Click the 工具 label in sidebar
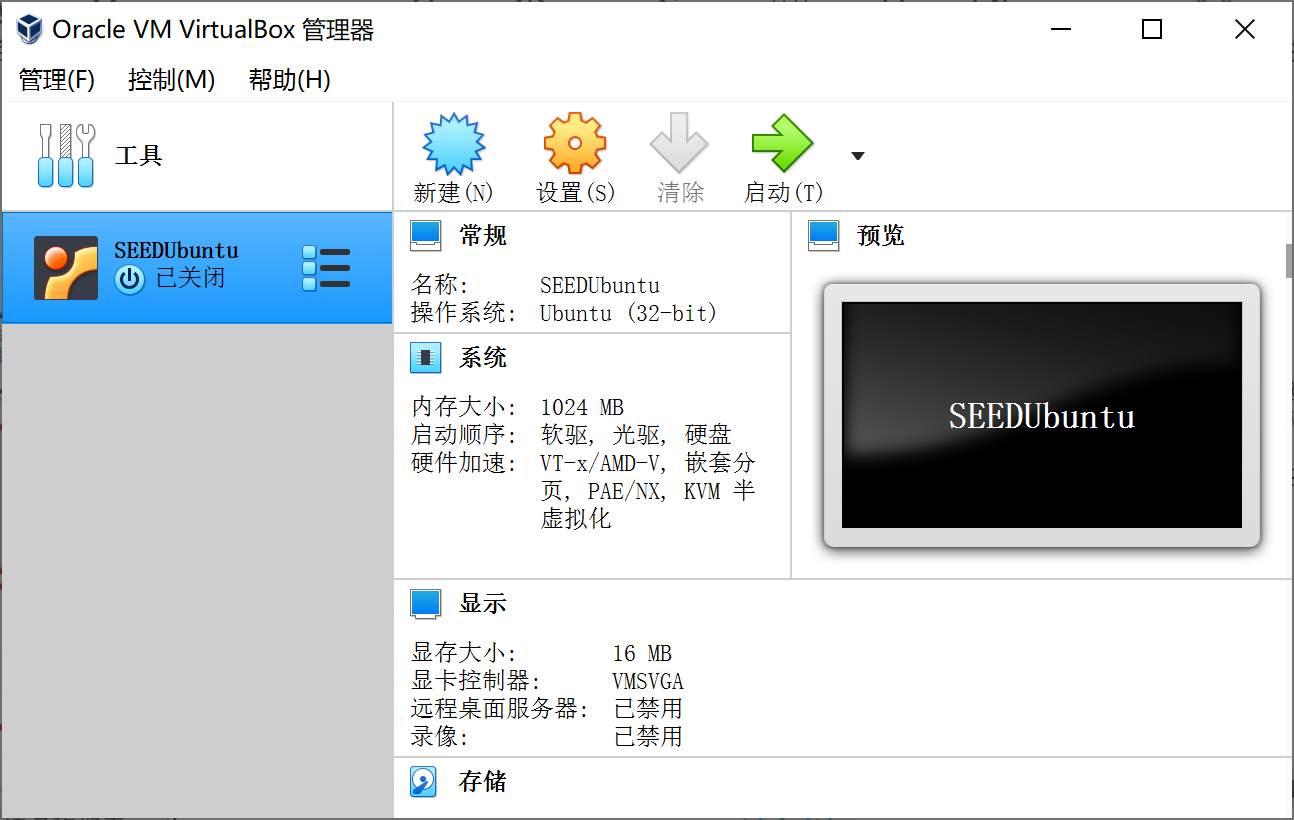The width and height of the screenshot is (1294, 820). tap(139, 156)
